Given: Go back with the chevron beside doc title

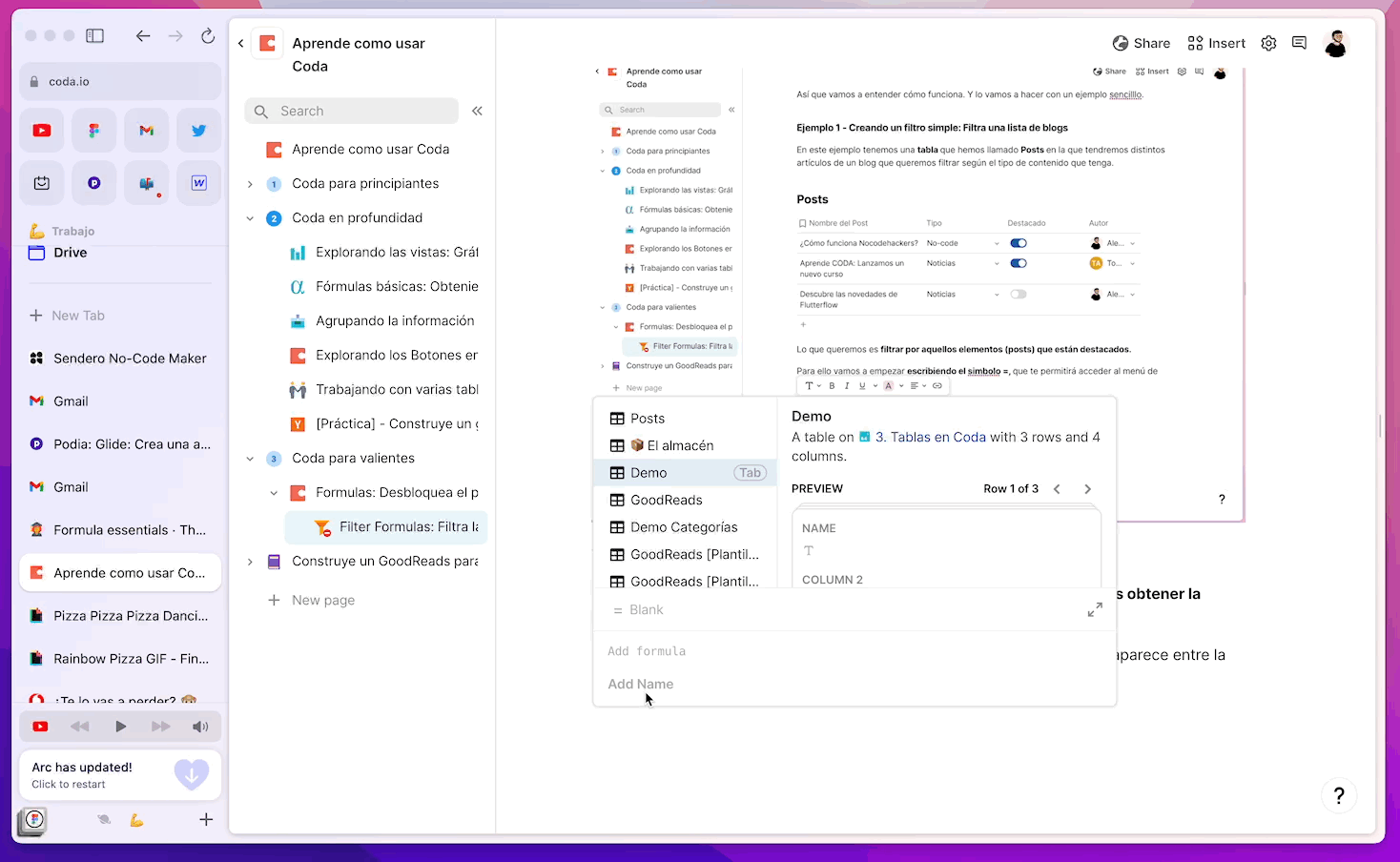Looking at the screenshot, I should 240,43.
